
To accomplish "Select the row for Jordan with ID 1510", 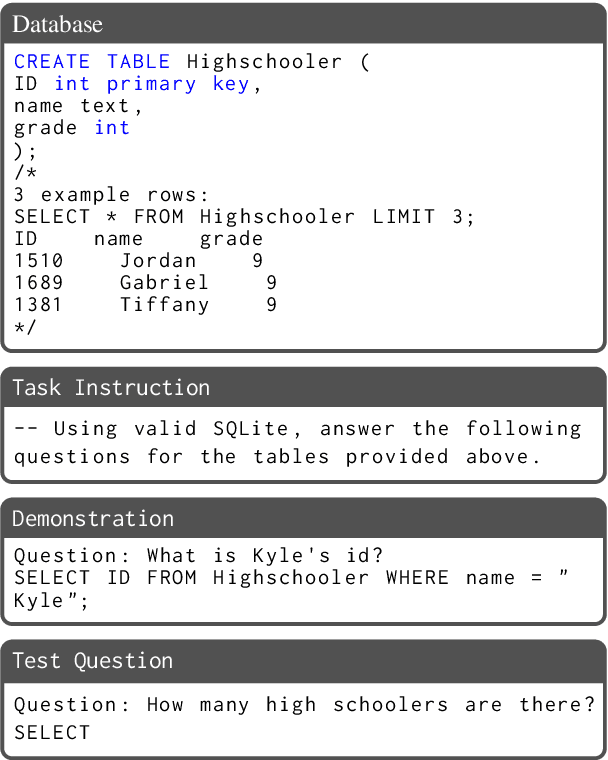I will pos(138,261).
